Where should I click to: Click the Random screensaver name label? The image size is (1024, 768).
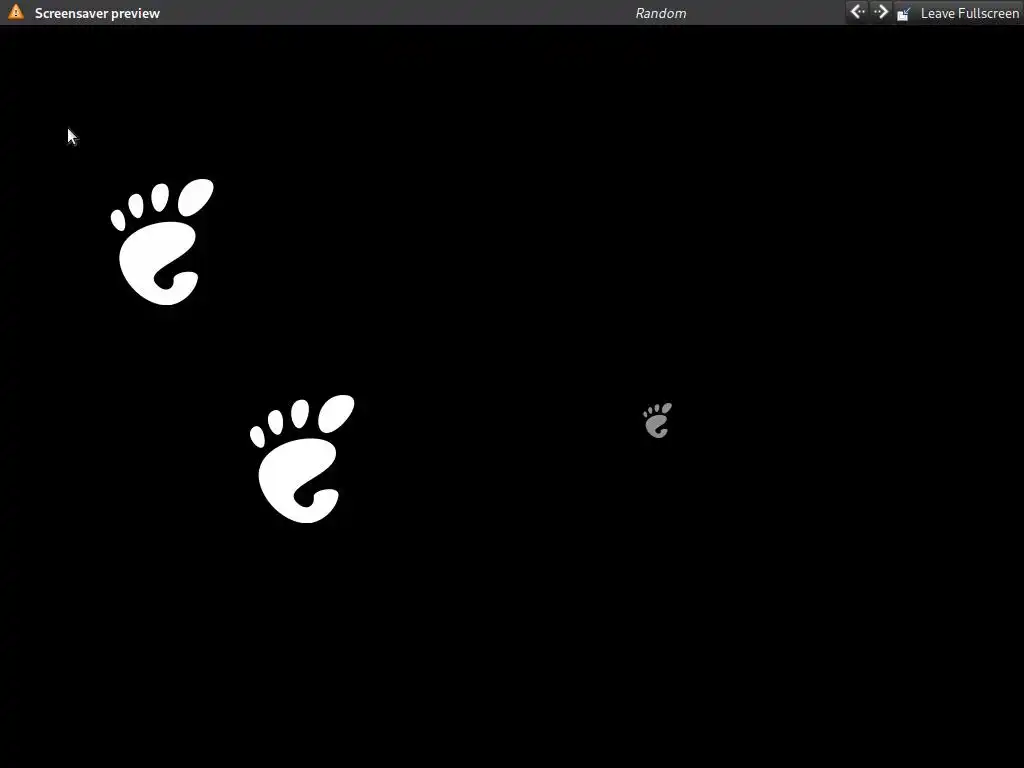[660, 13]
